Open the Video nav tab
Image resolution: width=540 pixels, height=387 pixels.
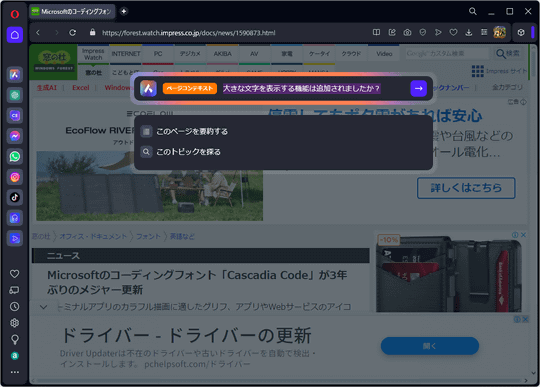(x=384, y=54)
